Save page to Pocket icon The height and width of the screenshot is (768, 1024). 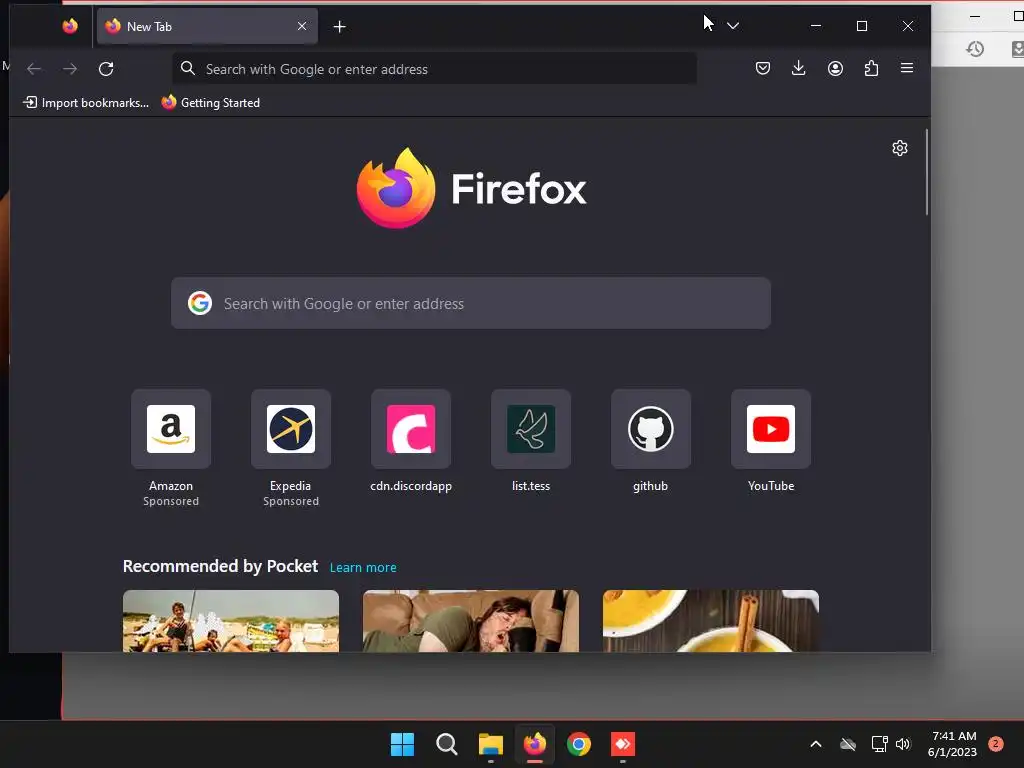(763, 68)
